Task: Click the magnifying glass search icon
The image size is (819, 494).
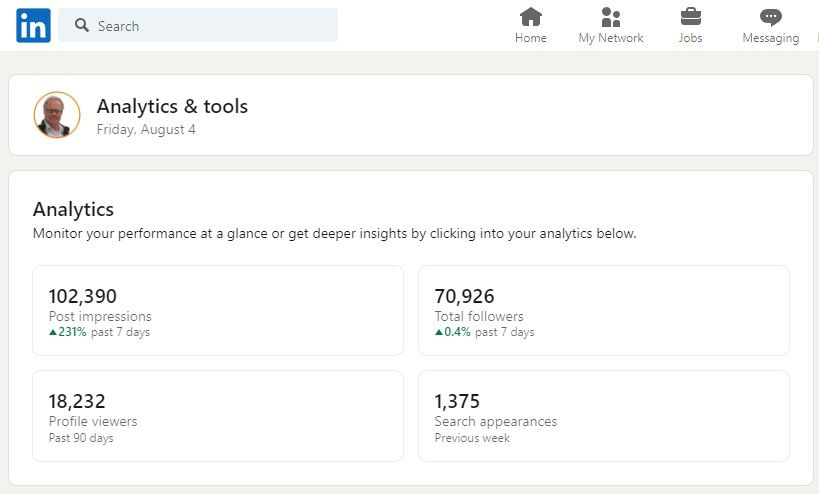Action: click(x=81, y=25)
